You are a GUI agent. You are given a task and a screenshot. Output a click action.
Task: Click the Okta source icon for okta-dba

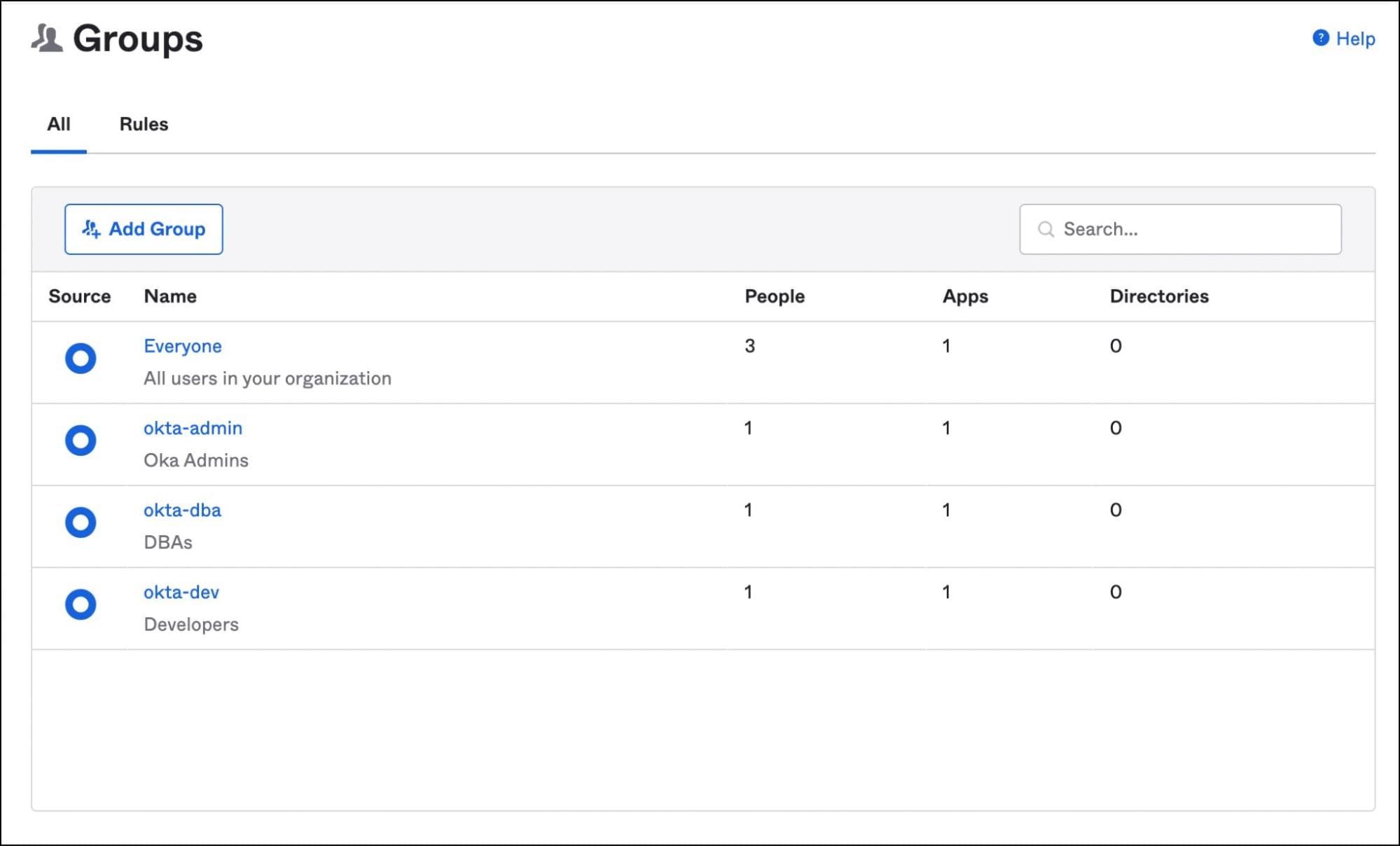coord(81,522)
